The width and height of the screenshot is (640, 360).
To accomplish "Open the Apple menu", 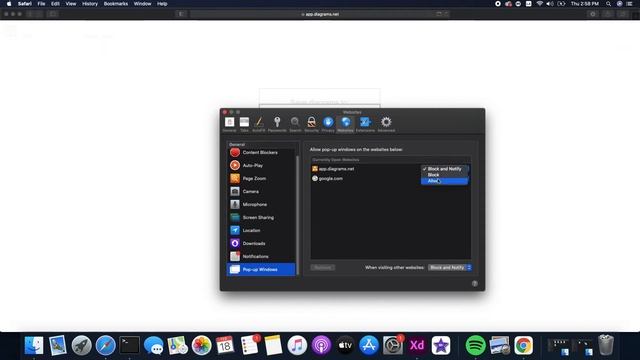I will tap(9, 4).
